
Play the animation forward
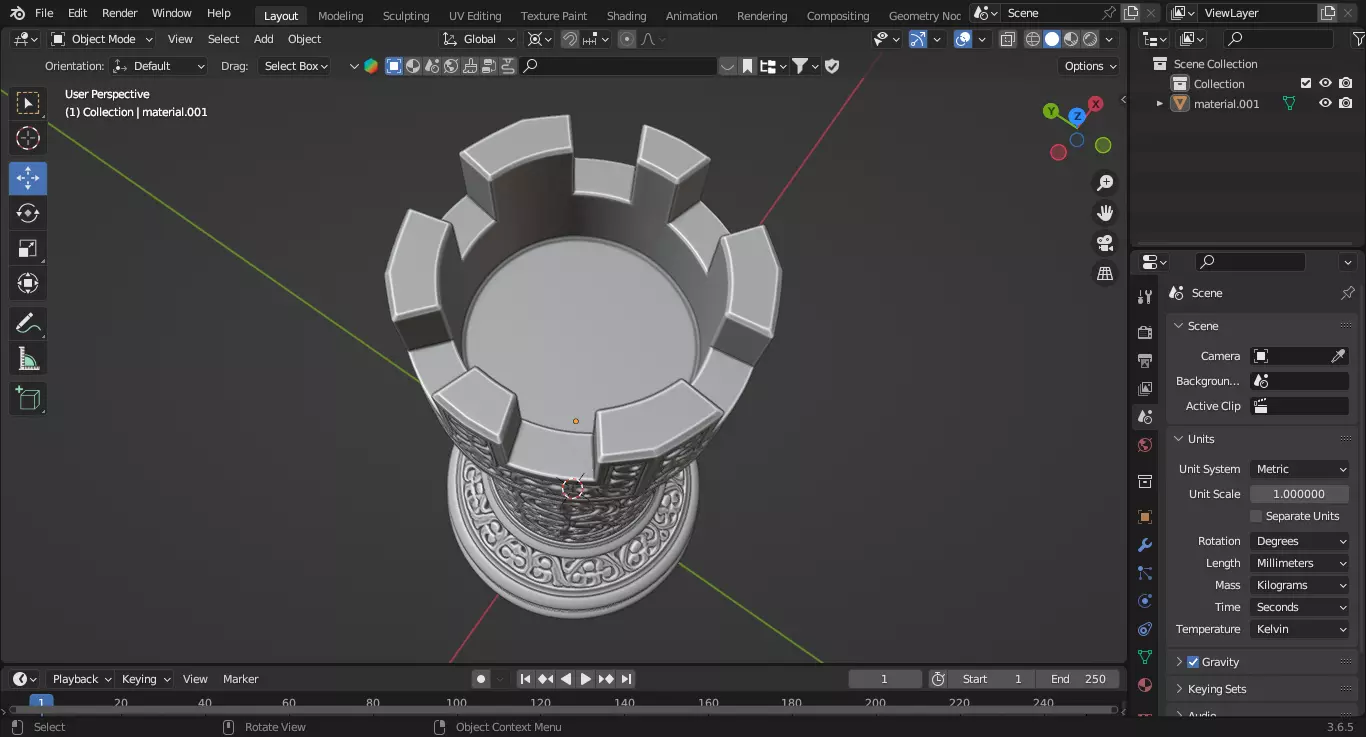[586, 679]
